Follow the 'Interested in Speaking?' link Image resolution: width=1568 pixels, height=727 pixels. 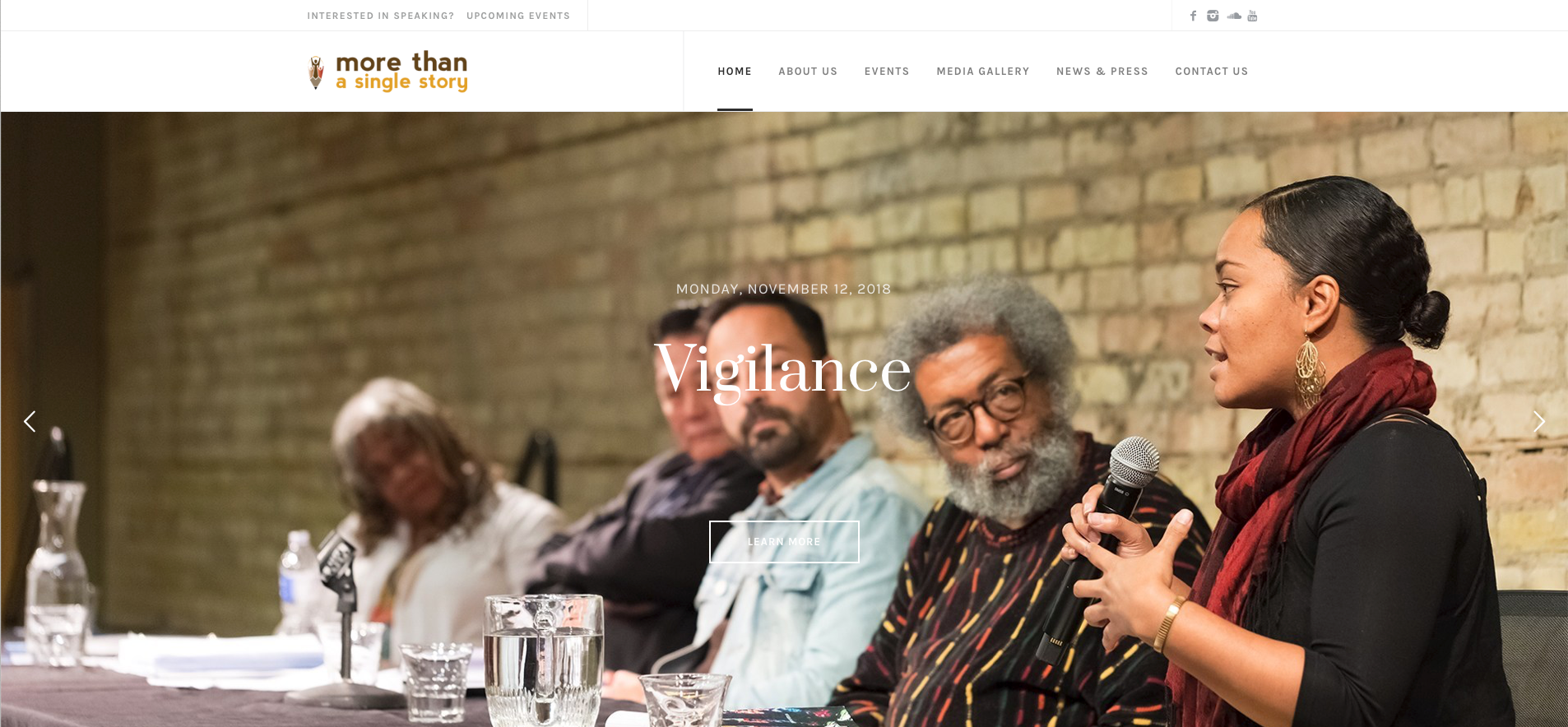381,16
